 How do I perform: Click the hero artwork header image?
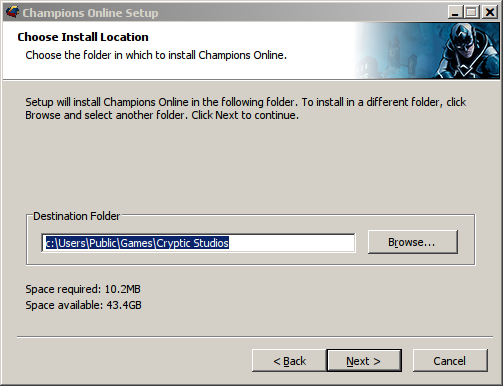tap(427, 50)
